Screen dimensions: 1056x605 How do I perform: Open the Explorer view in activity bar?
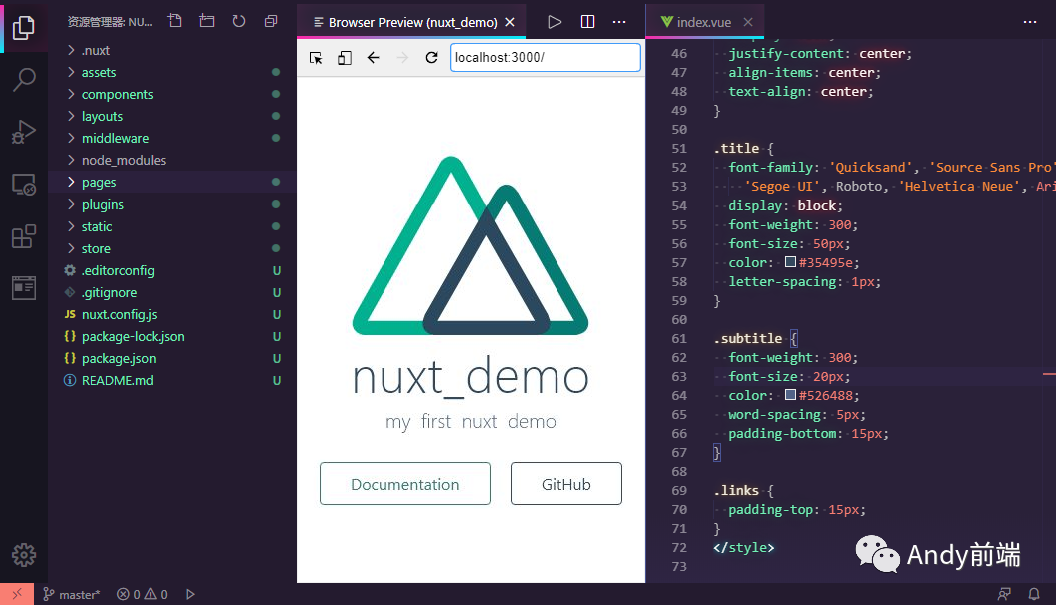(x=24, y=27)
